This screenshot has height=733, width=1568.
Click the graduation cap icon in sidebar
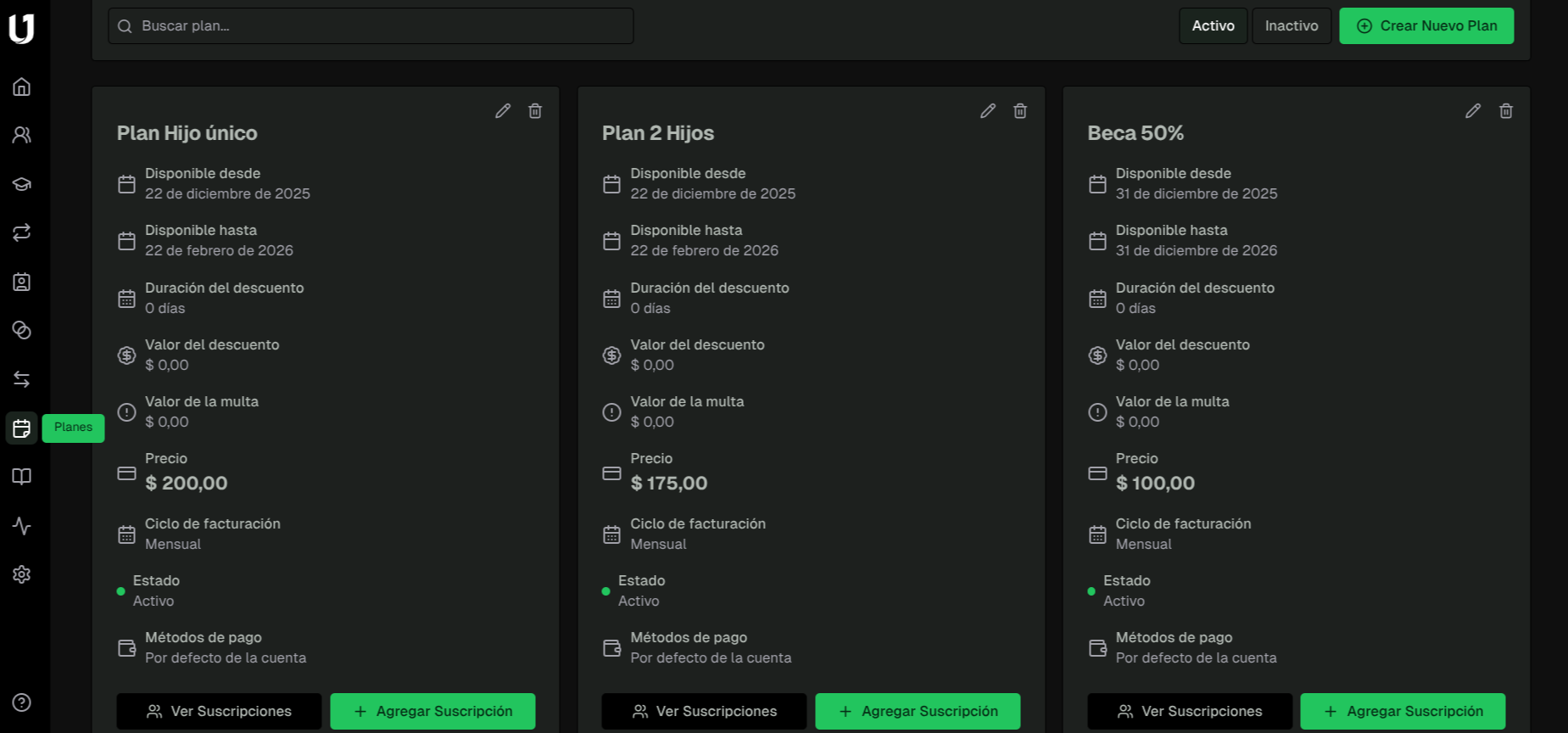(22, 184)
